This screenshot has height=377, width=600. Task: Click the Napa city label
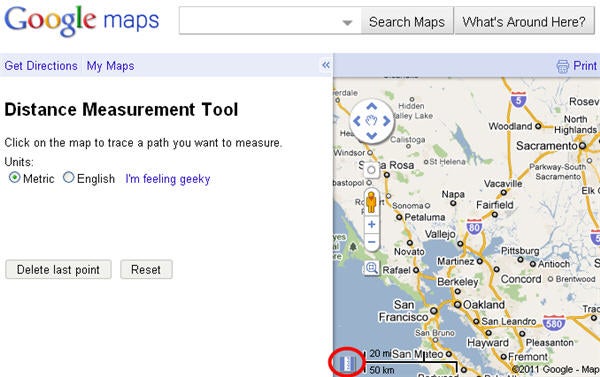[453, 194]
